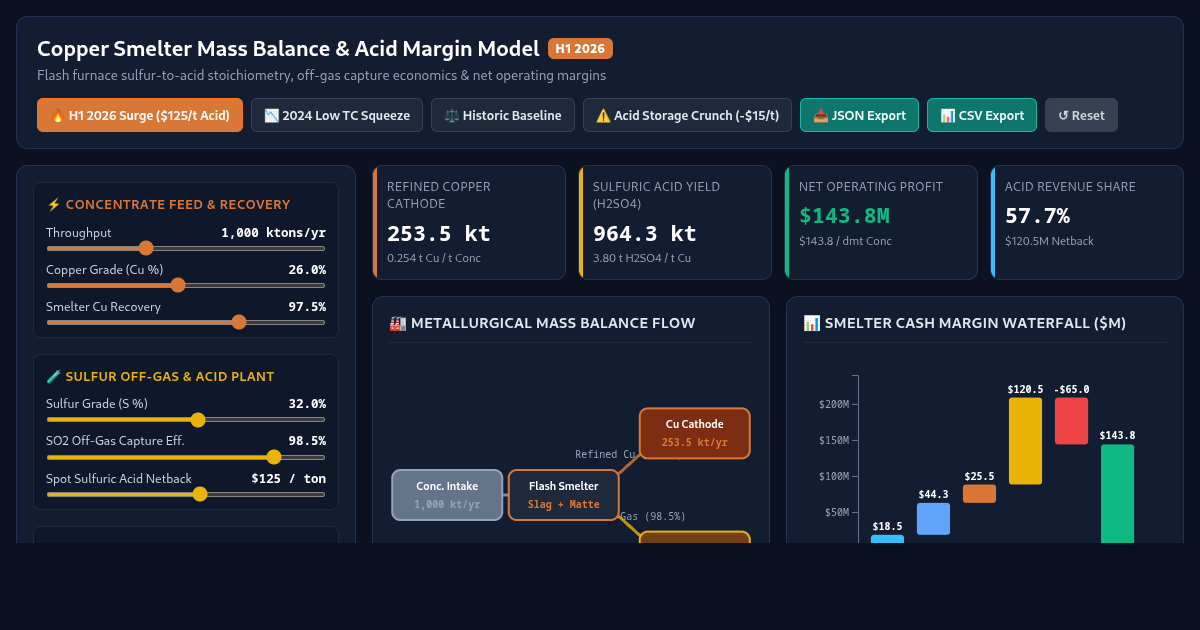This screenshot has height=630, width=1200.
Task: Click the Sulfur Grade value 32.0%
Action: pos(307,403)
